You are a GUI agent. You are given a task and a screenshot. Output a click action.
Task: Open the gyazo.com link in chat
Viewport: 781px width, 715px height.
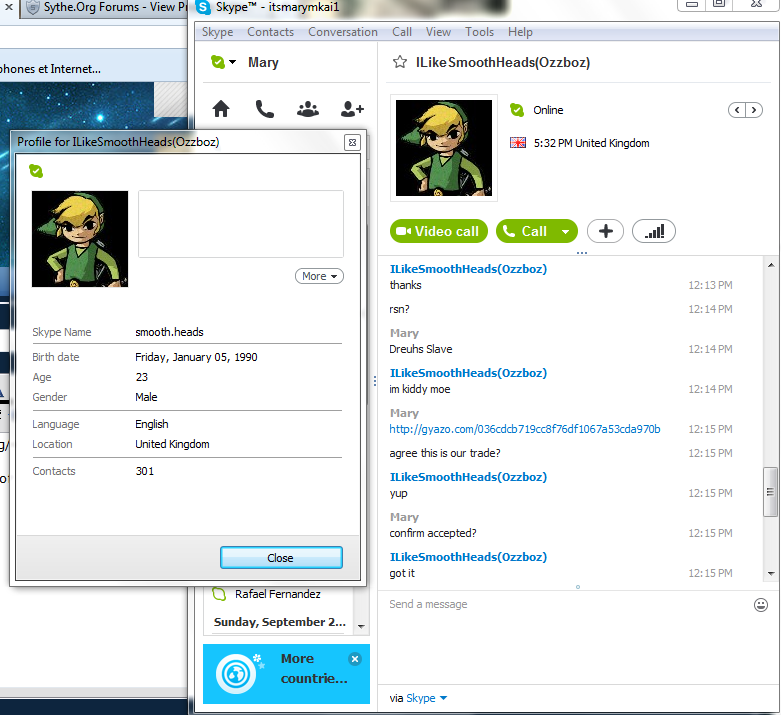click(x=524, y=429)
